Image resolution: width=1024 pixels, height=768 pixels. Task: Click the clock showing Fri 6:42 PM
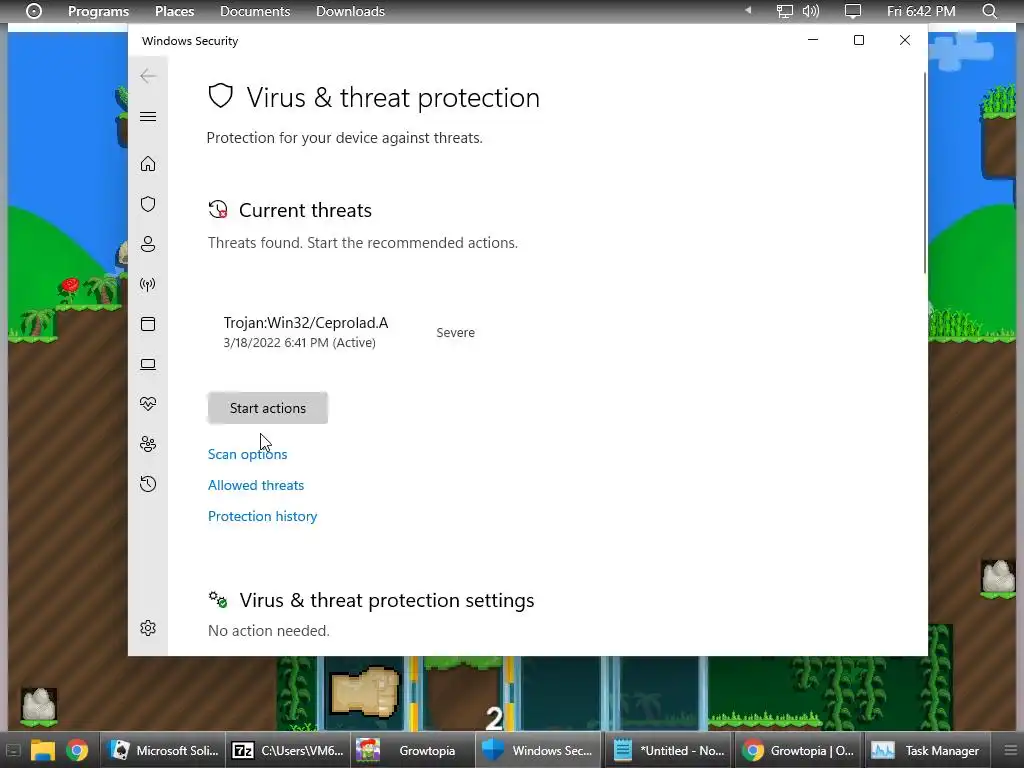click(x=921, y=11)
